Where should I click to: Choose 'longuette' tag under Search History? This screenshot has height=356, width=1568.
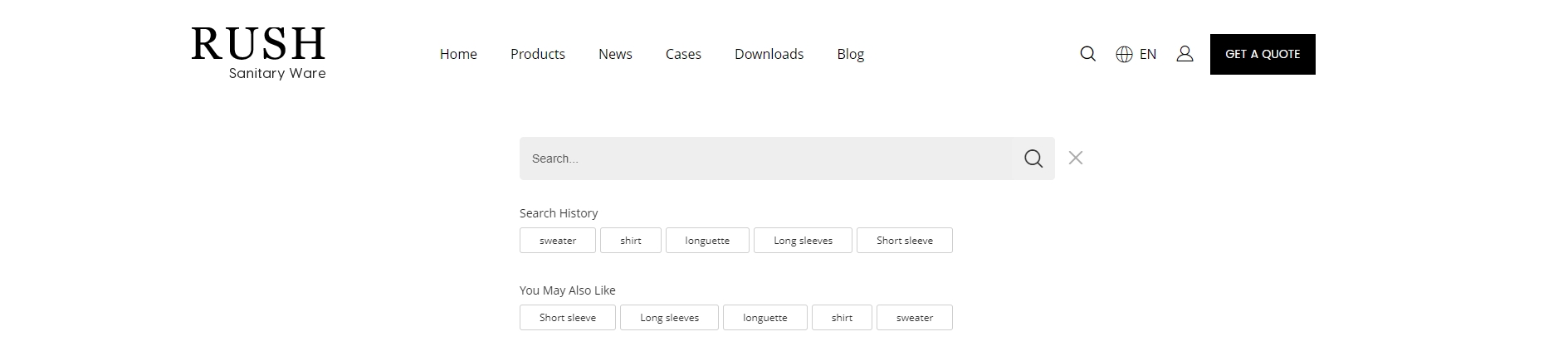[707, 241]
